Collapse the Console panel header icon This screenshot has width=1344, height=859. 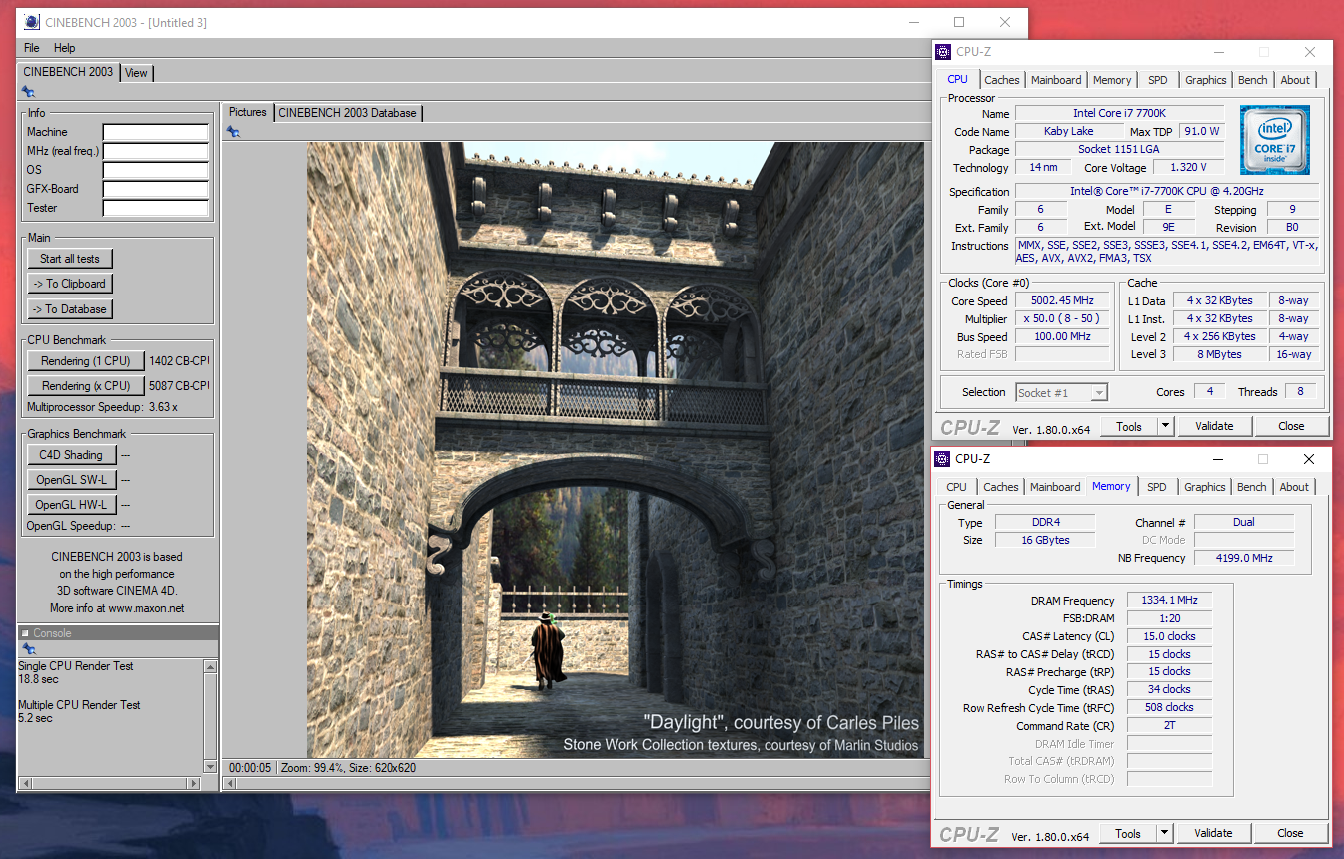(x=25, y=633)
